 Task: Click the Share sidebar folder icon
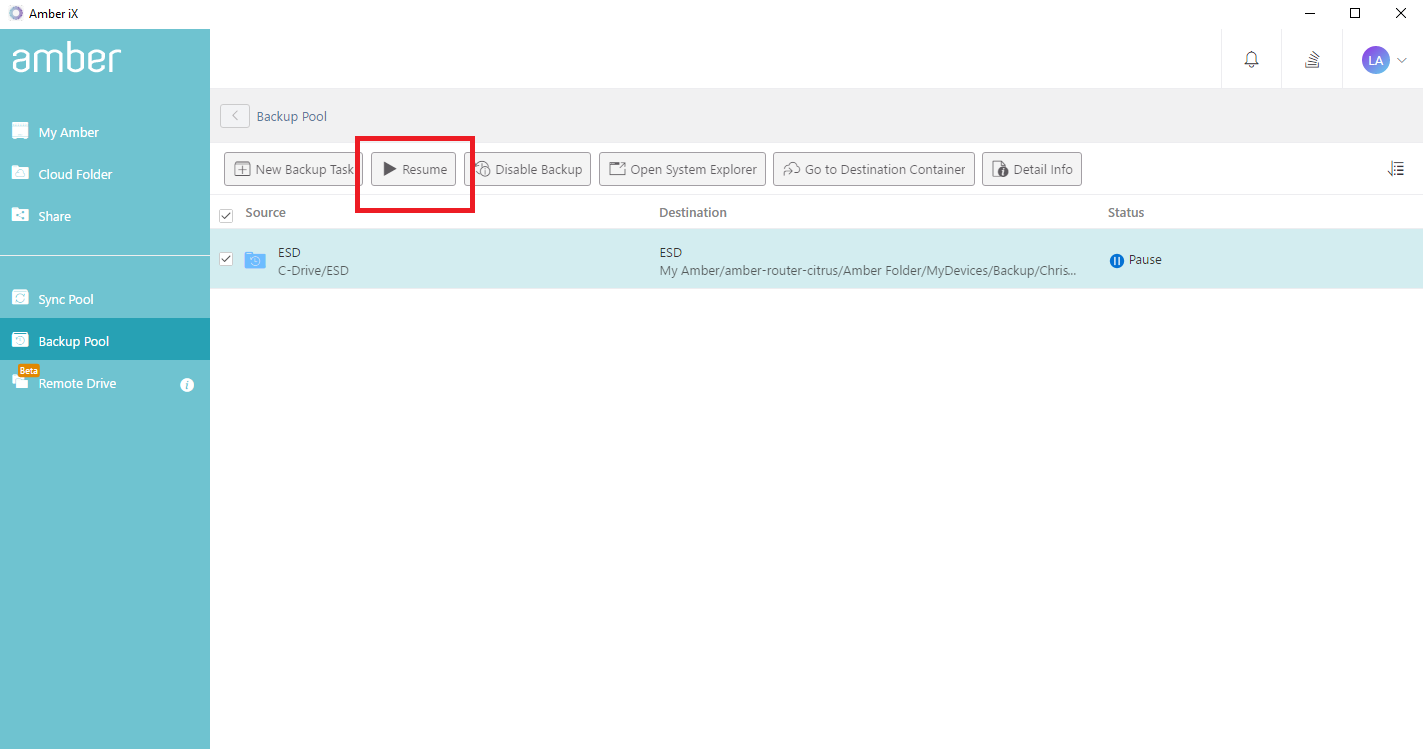[x=20, y=215]
